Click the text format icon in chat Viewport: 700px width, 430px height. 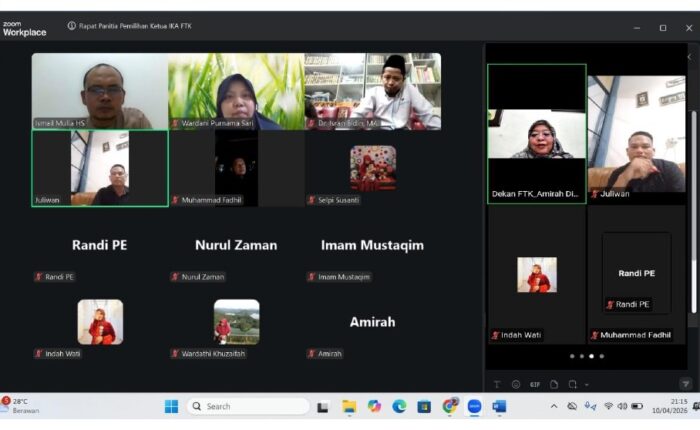pyautogui.click(x=497, y=384)
